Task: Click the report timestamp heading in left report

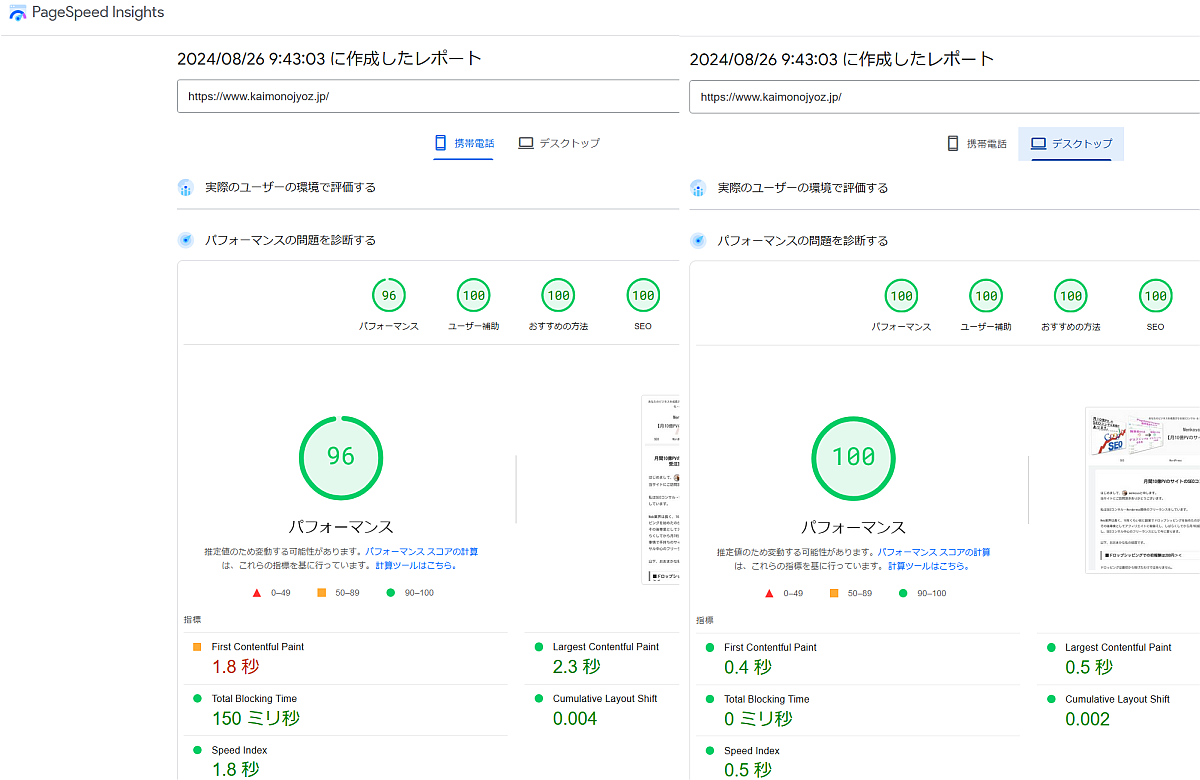Action: click(x=330, y=59)
